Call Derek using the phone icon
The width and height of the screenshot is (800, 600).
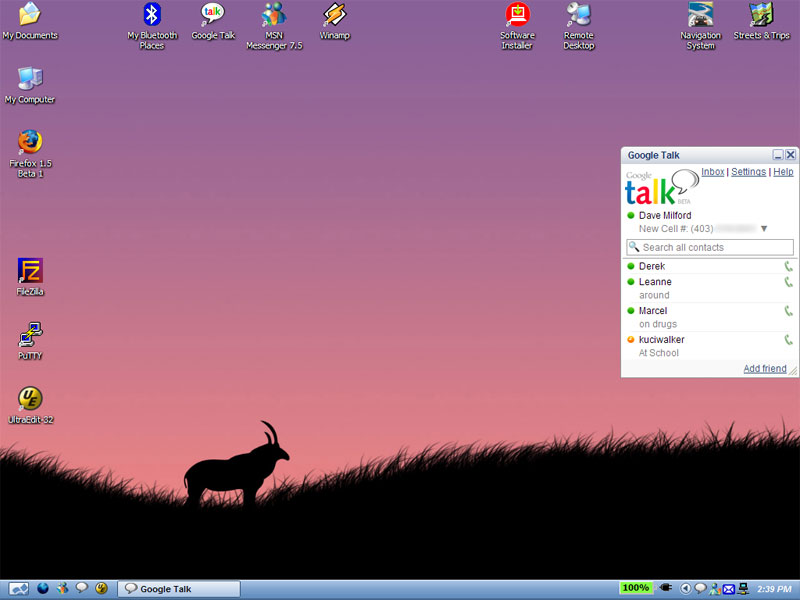(x=788, y=267)
